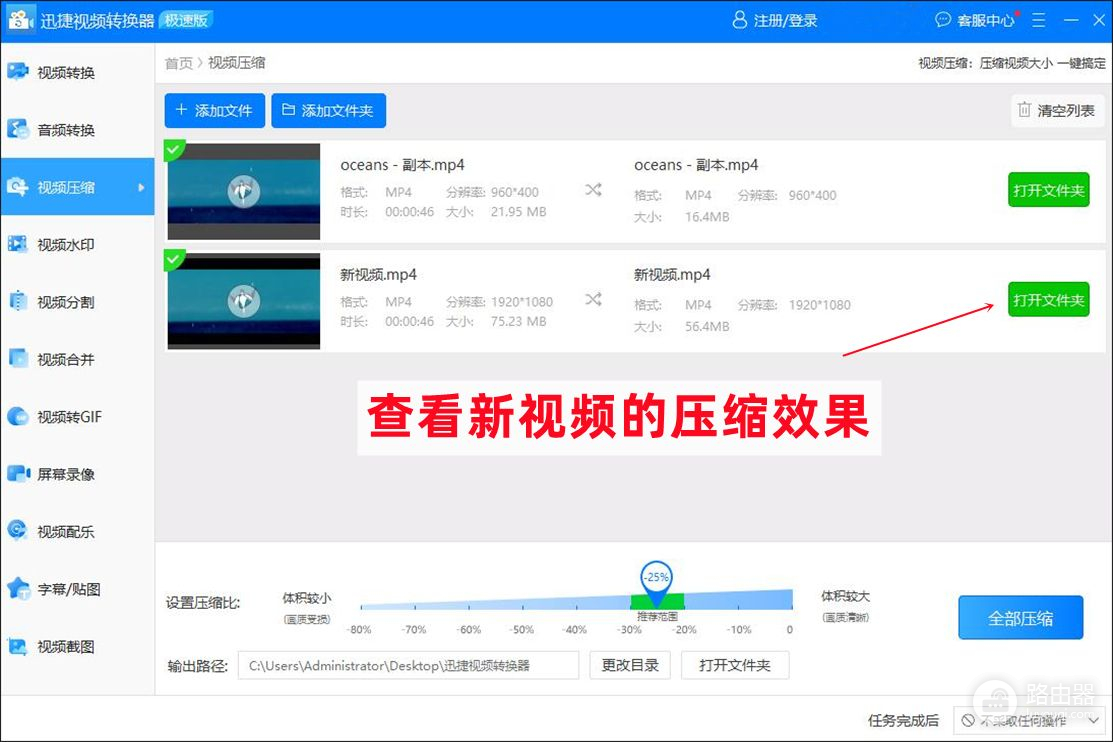Expand the 视频压缩 submenu arrow

click(141, 187)
